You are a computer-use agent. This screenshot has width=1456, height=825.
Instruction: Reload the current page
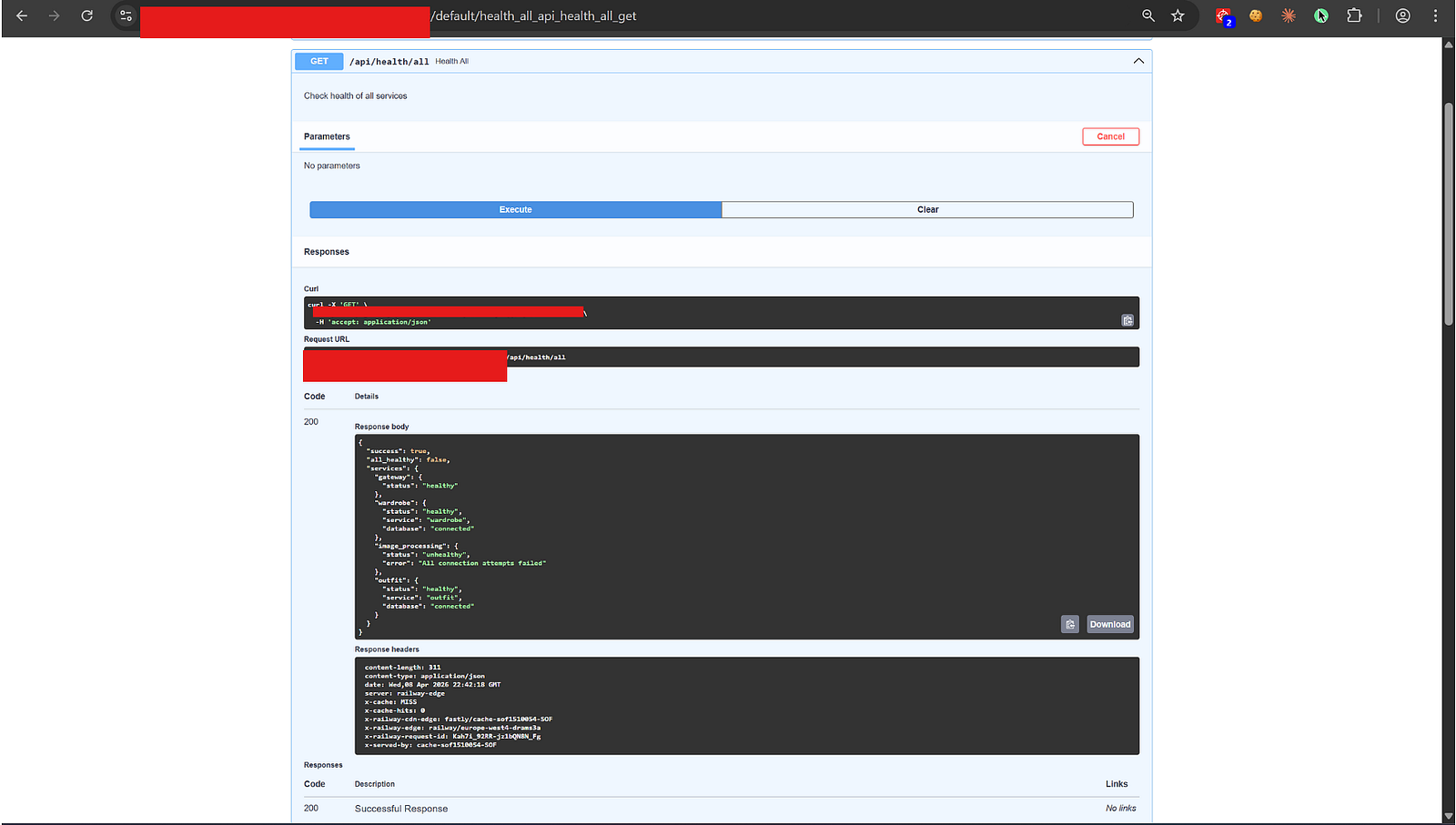pos(86,15)
